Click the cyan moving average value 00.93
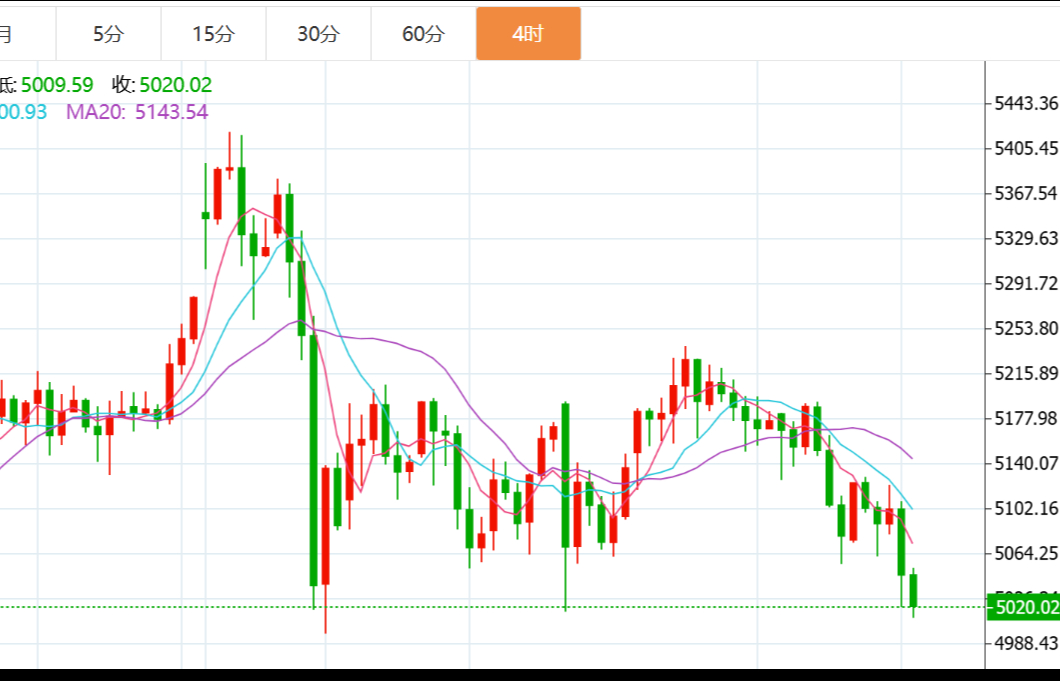This screenshot has height=681, width=1060. (24, 112)
